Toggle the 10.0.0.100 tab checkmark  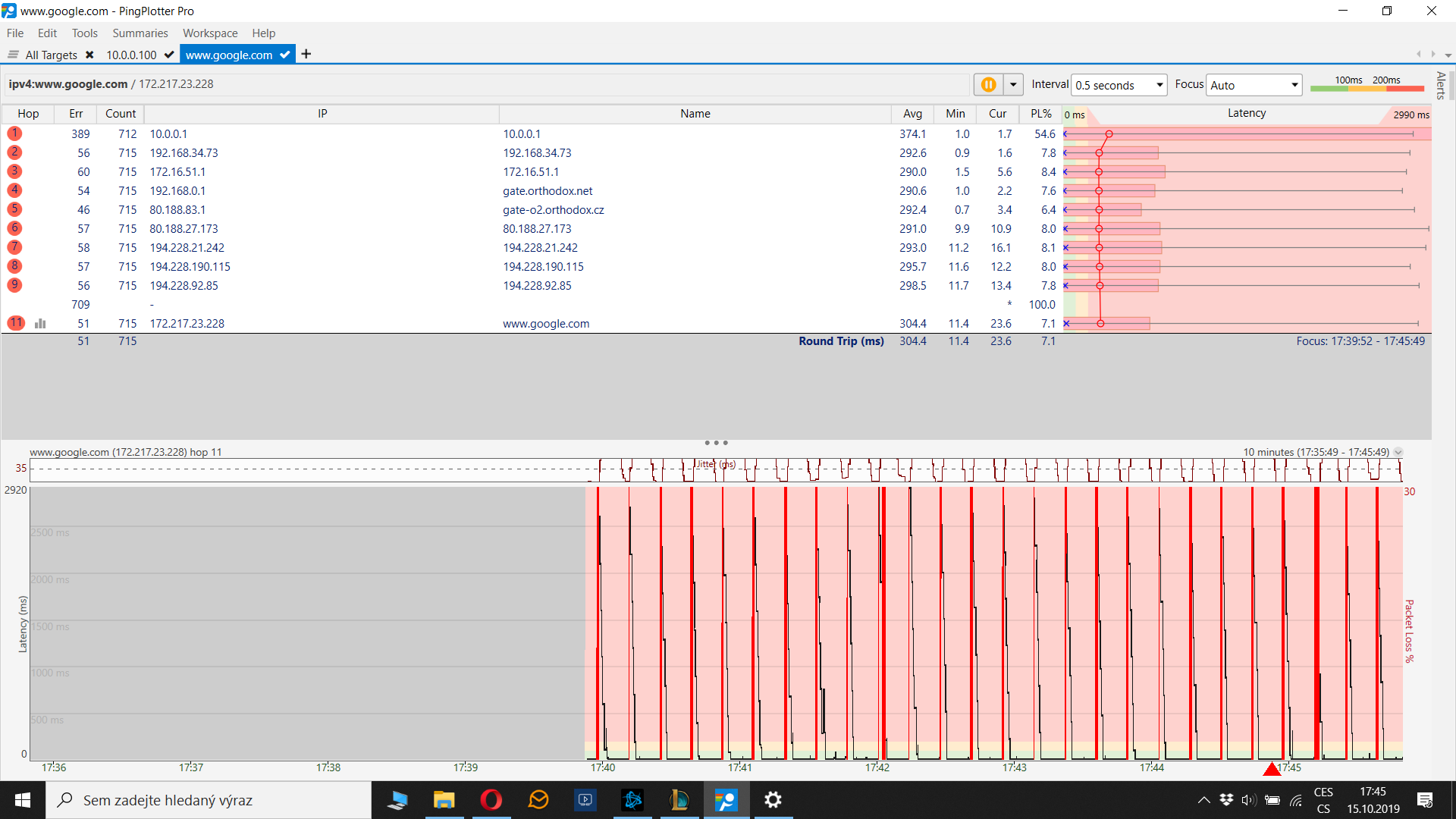(x=169, y=55)
